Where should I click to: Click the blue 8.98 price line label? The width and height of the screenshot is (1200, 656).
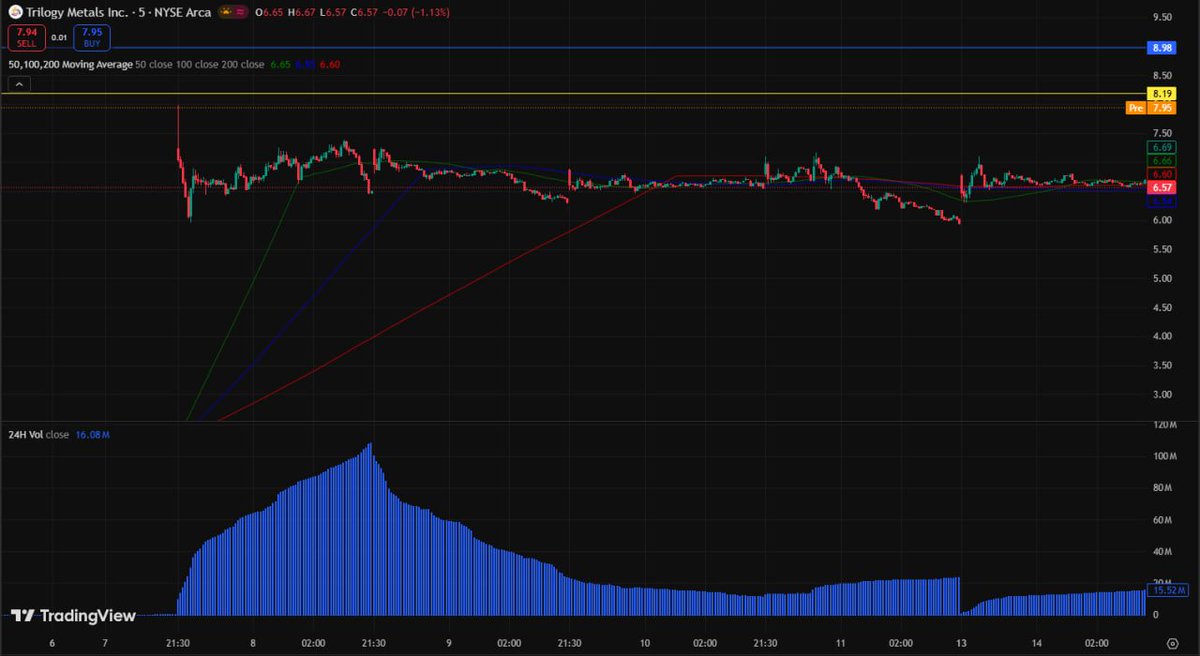click(1161, 47)
